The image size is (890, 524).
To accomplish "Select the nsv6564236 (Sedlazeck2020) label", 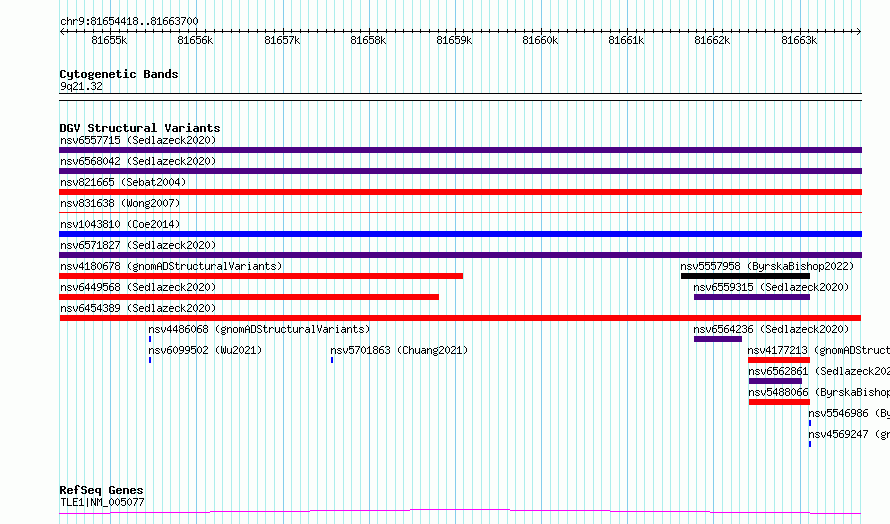I will [771, 329].
